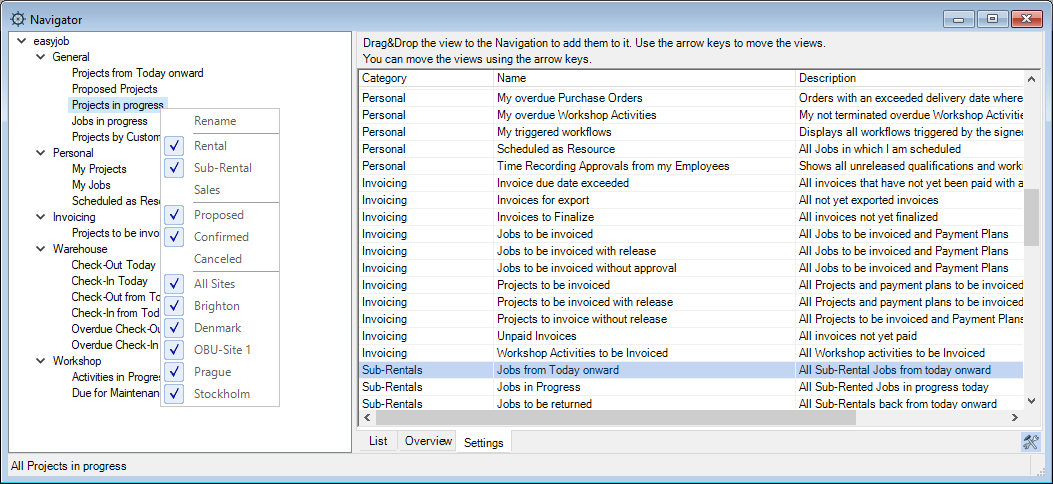This screenshot has height=484, width=1053.
Task: Click the horizontal scrollbar right arrow
Action: tap(1014, 419)
